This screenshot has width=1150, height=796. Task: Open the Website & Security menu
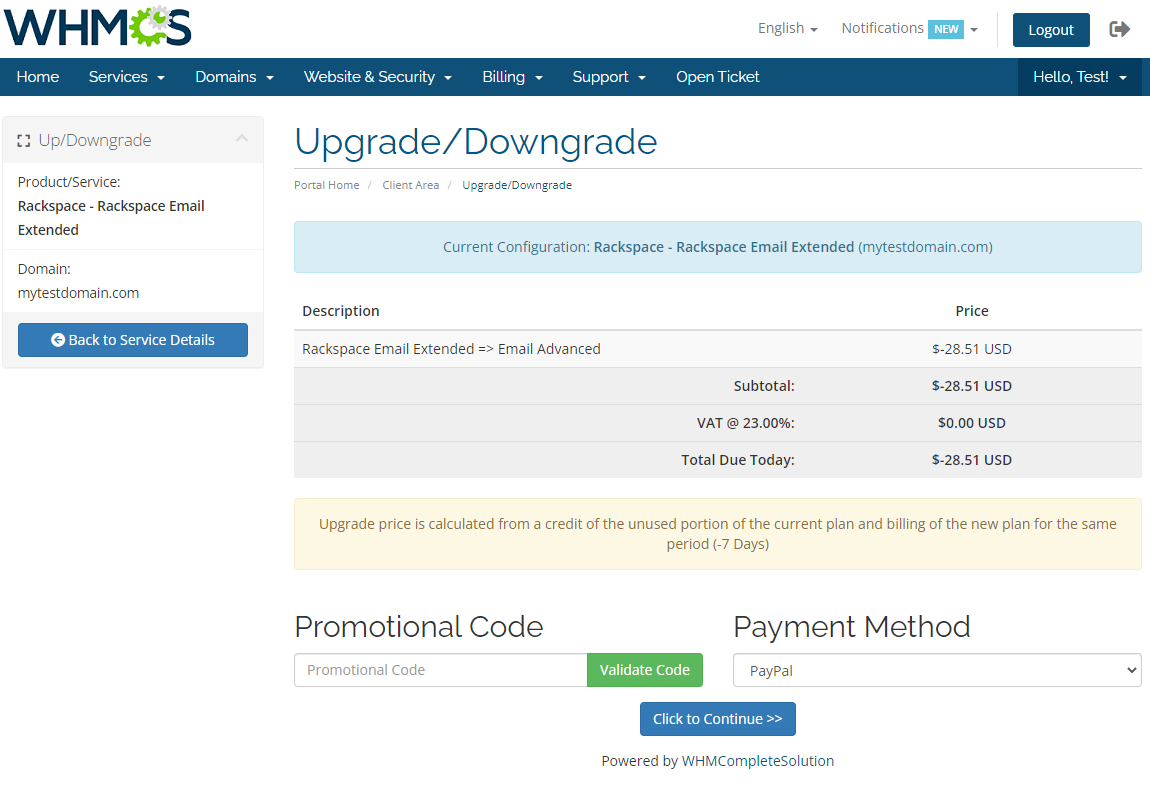click(x=378, y=77)
